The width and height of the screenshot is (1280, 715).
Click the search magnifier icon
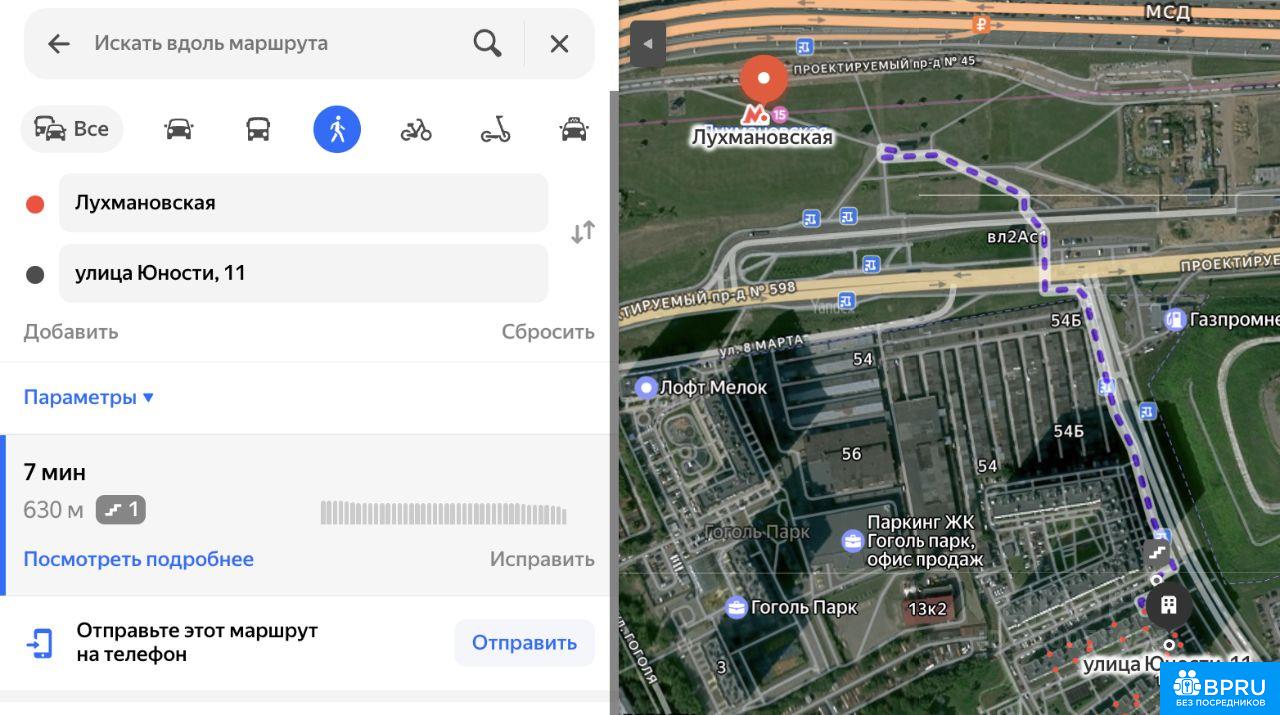pos(487,43)
